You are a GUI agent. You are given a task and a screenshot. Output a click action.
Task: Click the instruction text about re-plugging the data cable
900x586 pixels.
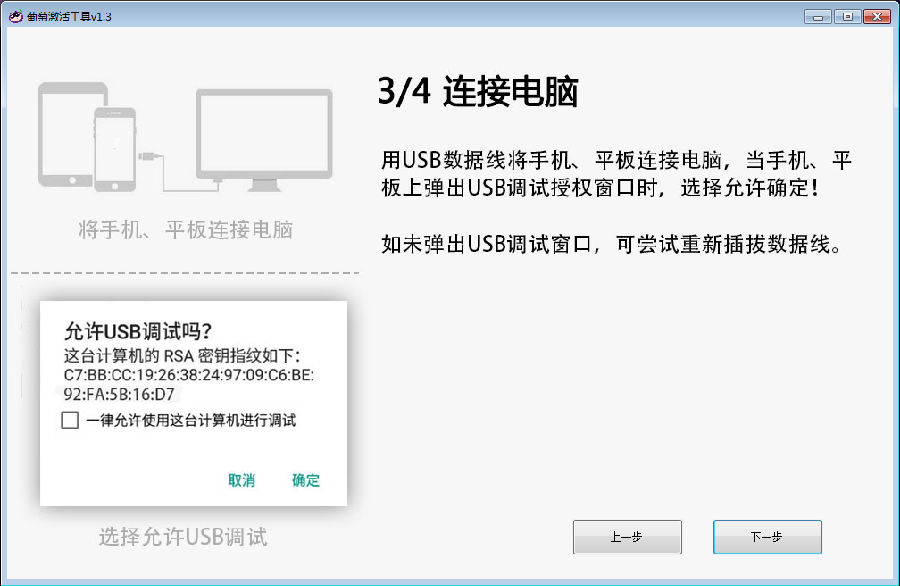[612, 245]
